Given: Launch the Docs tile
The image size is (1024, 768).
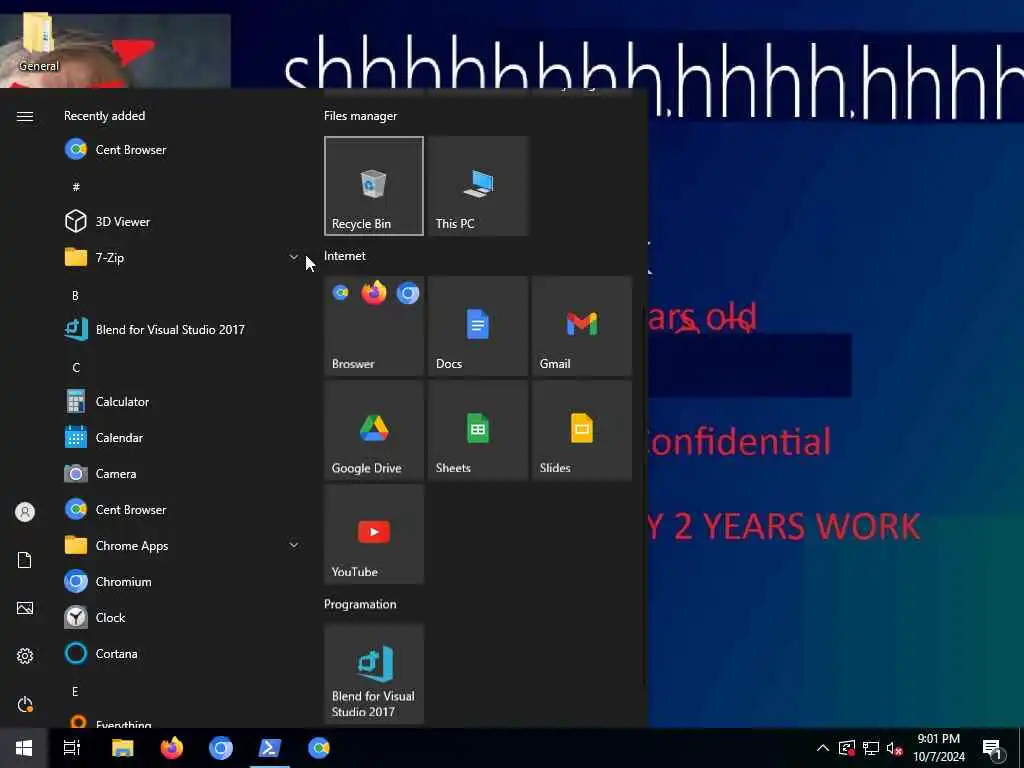Looking at the screenshot, I should point(478,326).
